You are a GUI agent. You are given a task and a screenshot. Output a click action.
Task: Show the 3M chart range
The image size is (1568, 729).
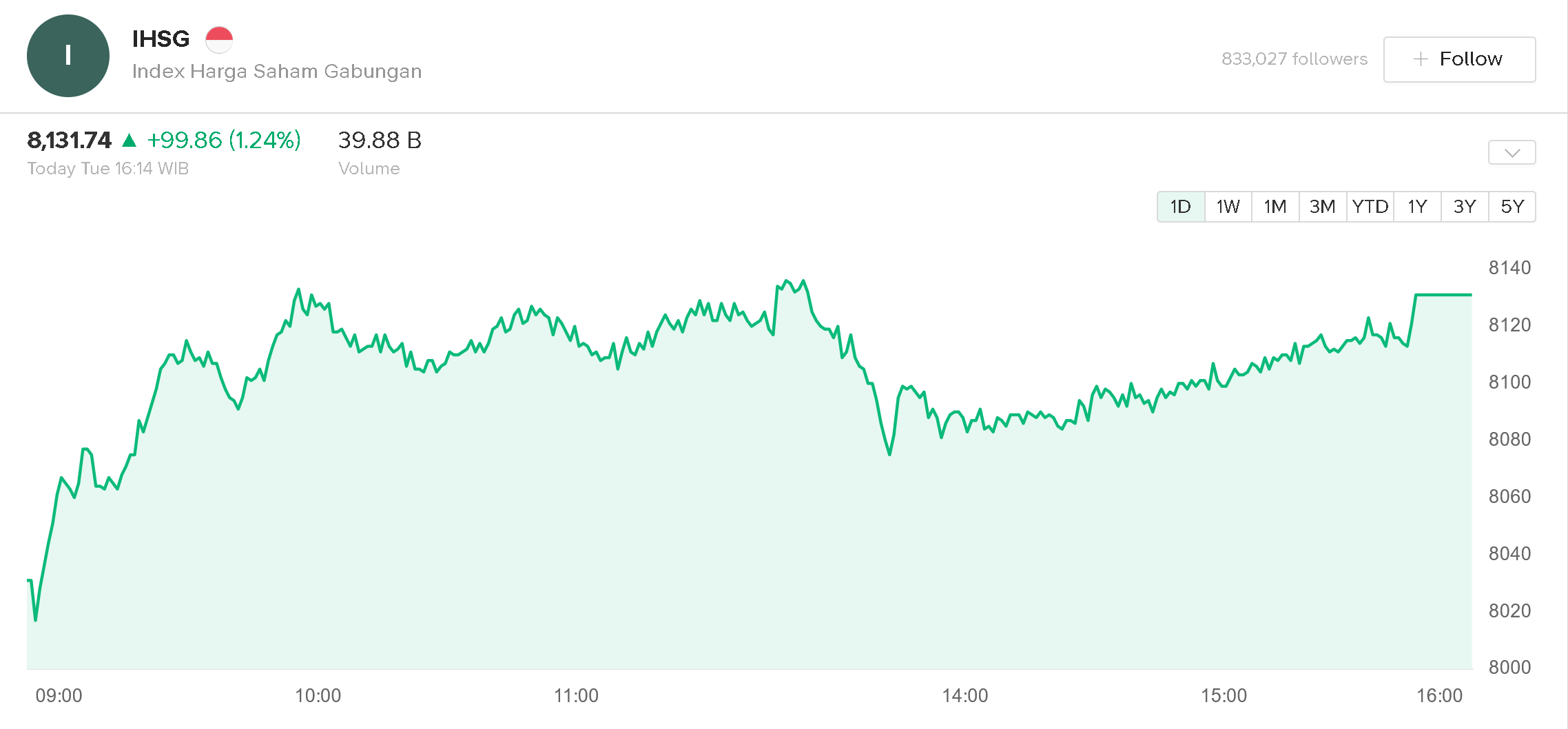(1322, 207)
